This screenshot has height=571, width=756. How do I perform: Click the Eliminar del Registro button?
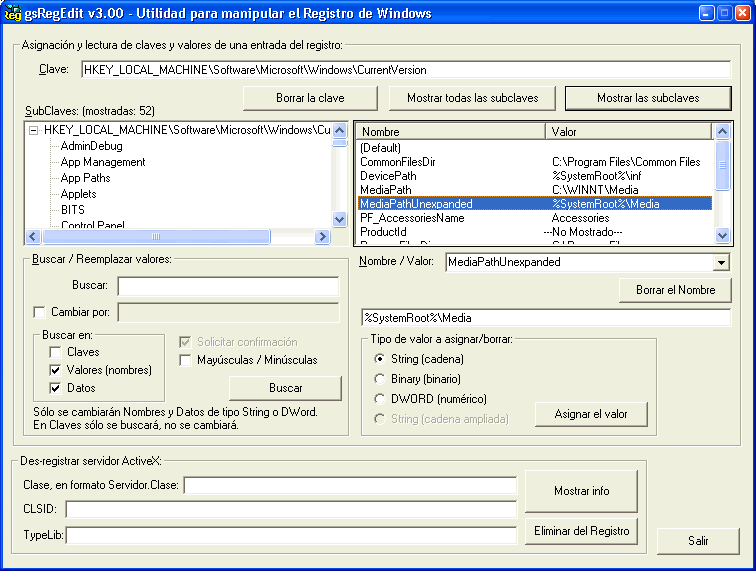click(x=581, y=531)
